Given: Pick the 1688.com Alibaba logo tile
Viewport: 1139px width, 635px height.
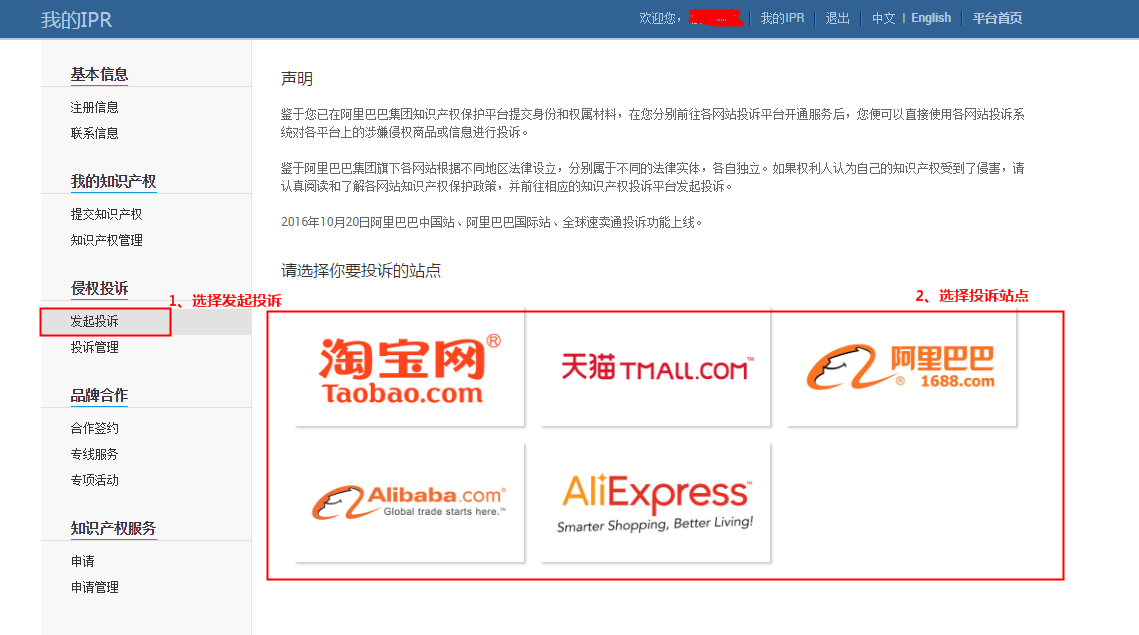Looking at the screenshot, I should 901,369.
